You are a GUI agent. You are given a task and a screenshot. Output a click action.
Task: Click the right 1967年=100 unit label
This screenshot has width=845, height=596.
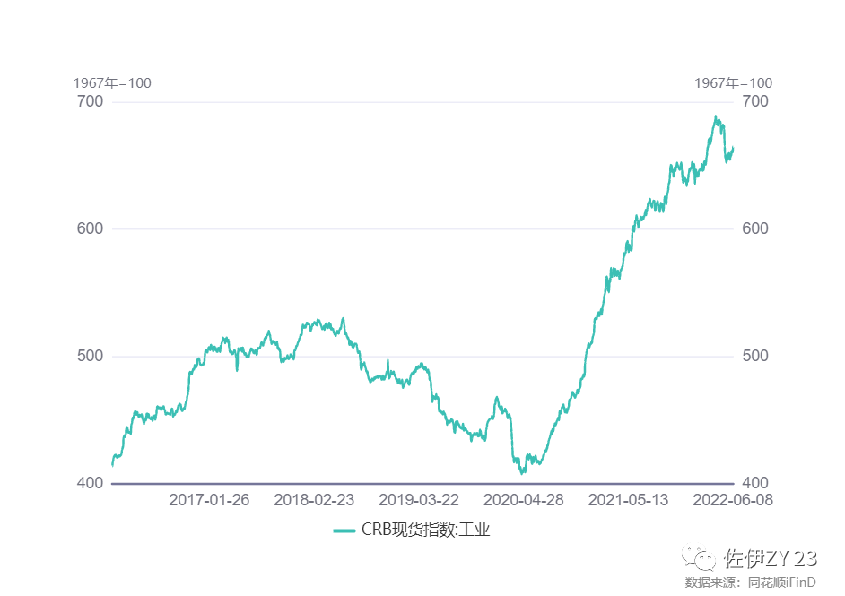click(x=733, y=83)
